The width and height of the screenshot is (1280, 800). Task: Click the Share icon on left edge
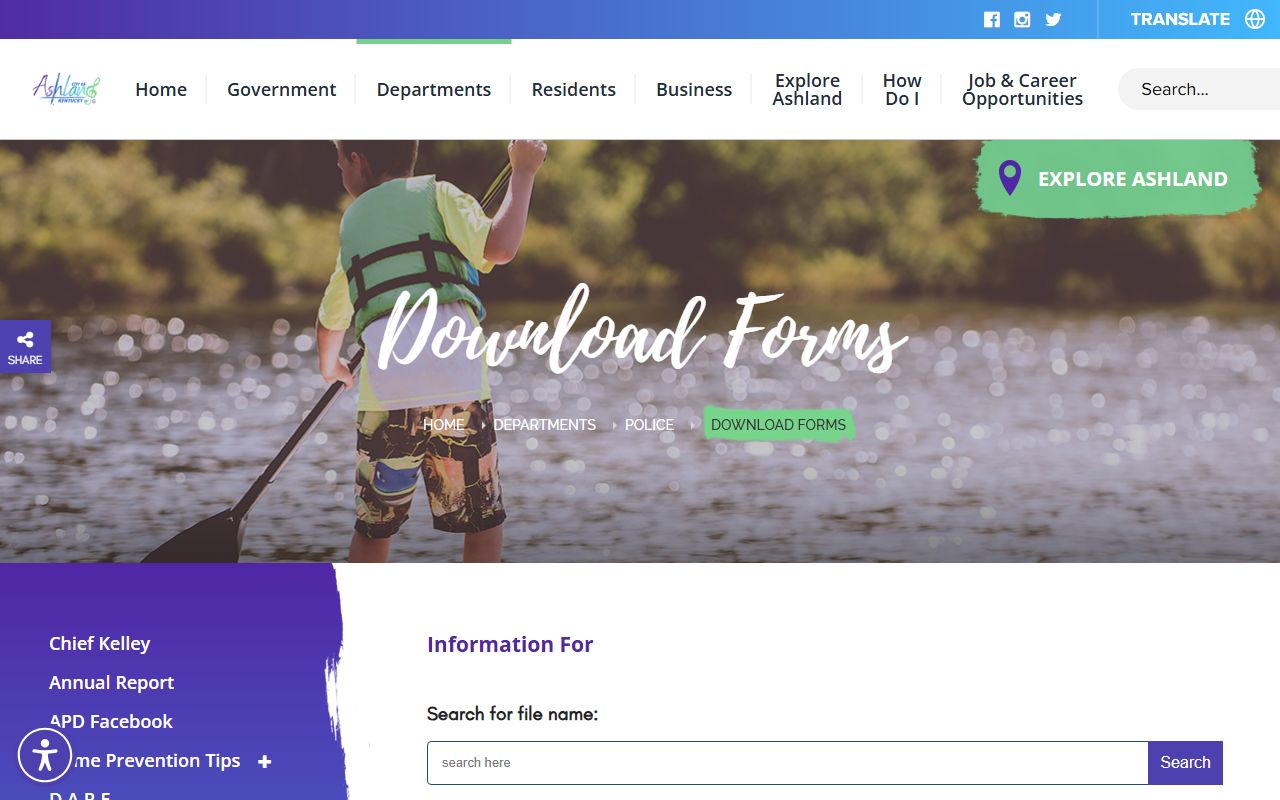pyautogui.click(x=25, y=347)
